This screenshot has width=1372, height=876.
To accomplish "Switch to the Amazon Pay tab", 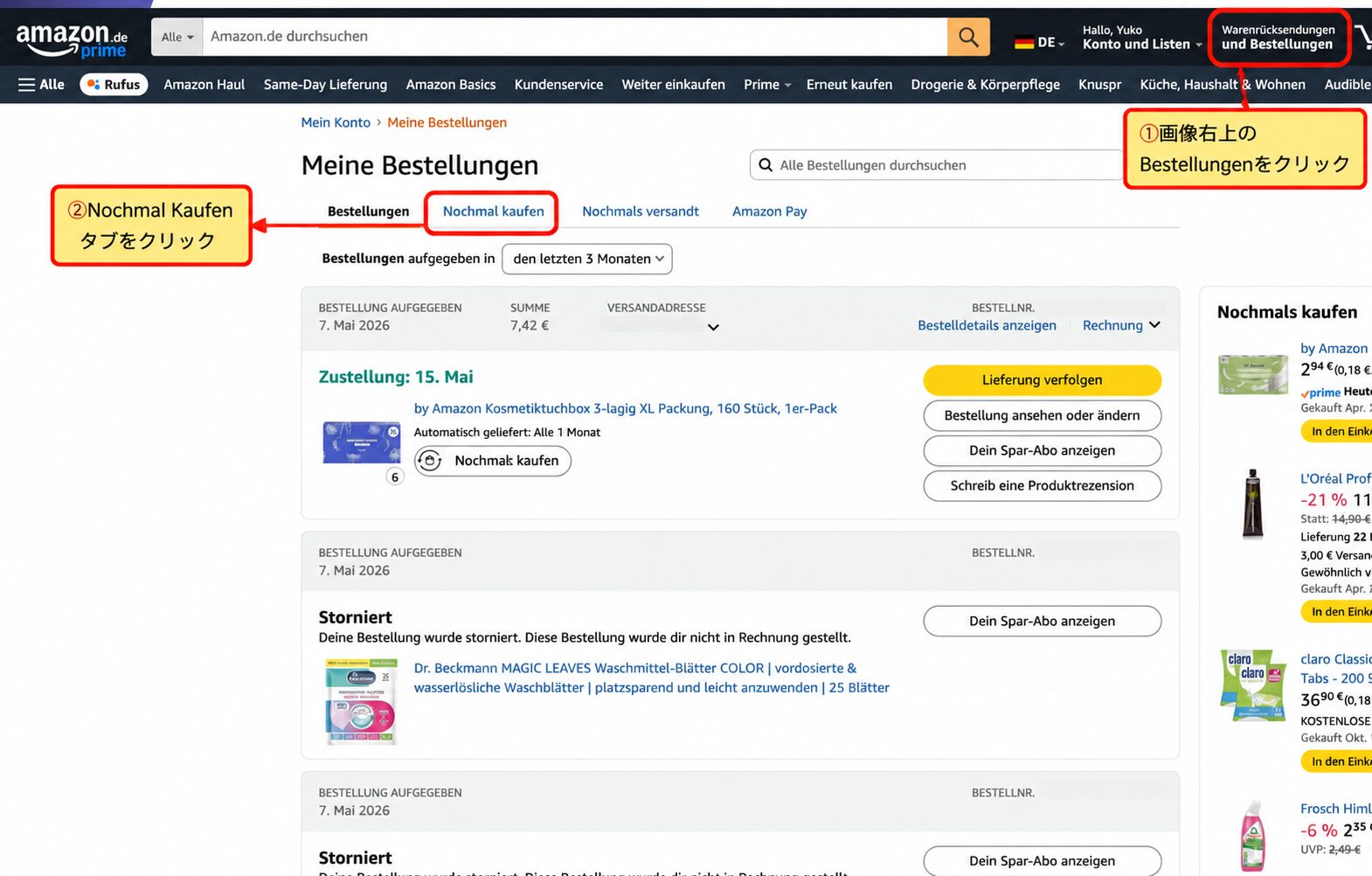I will tap(769, 212).
